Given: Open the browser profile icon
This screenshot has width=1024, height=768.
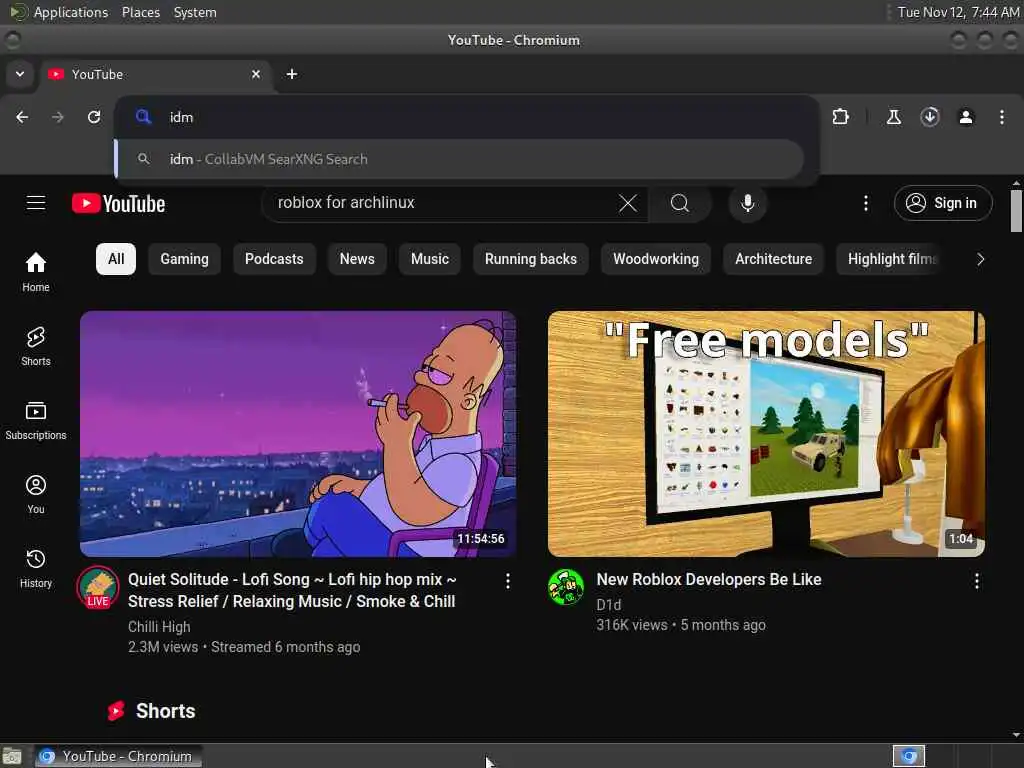Looking at the screenshot, I should tap(966, 117).
